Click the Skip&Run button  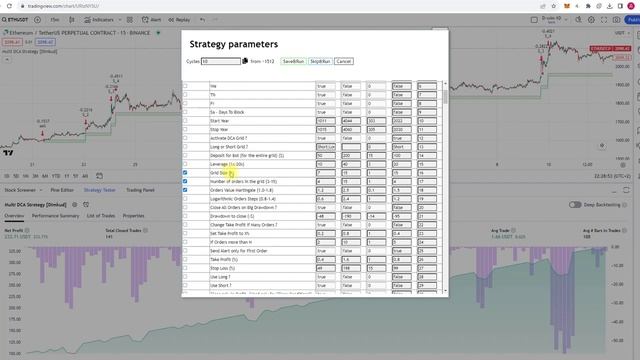pyautogui.click(x=320, y=61)
